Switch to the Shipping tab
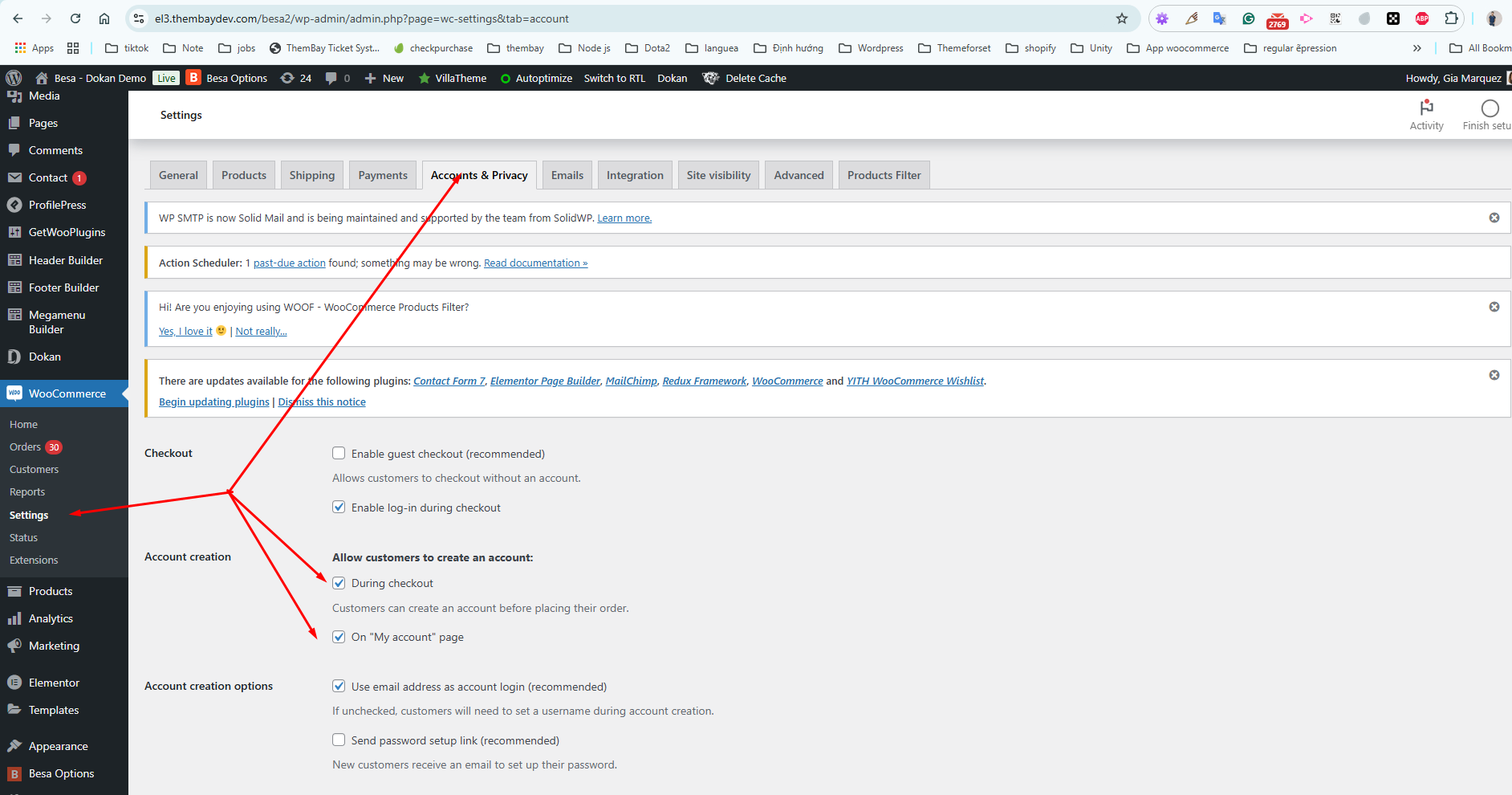 click(312, 175)
